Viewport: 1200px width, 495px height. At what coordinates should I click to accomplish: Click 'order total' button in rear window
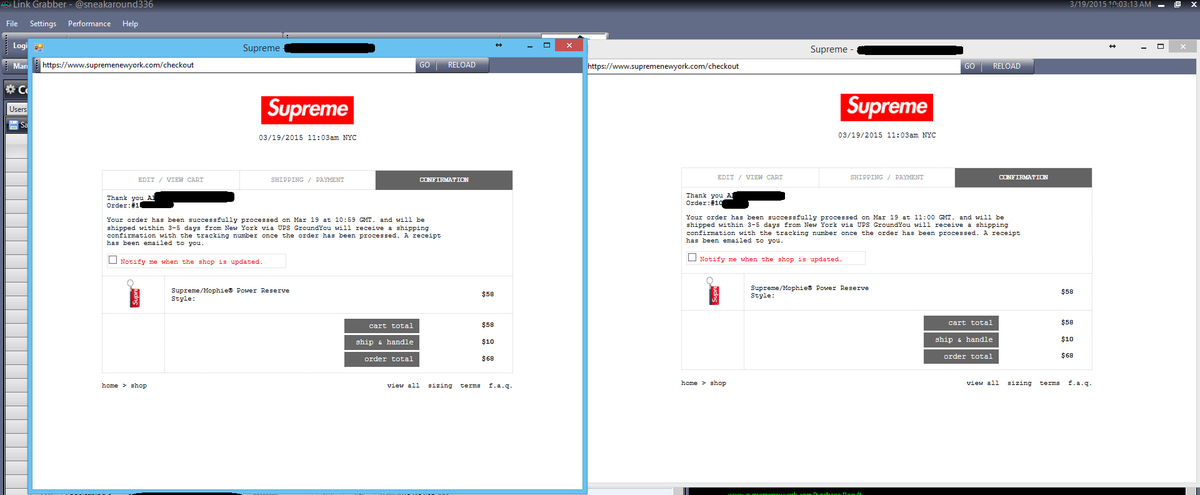point(960,356)
